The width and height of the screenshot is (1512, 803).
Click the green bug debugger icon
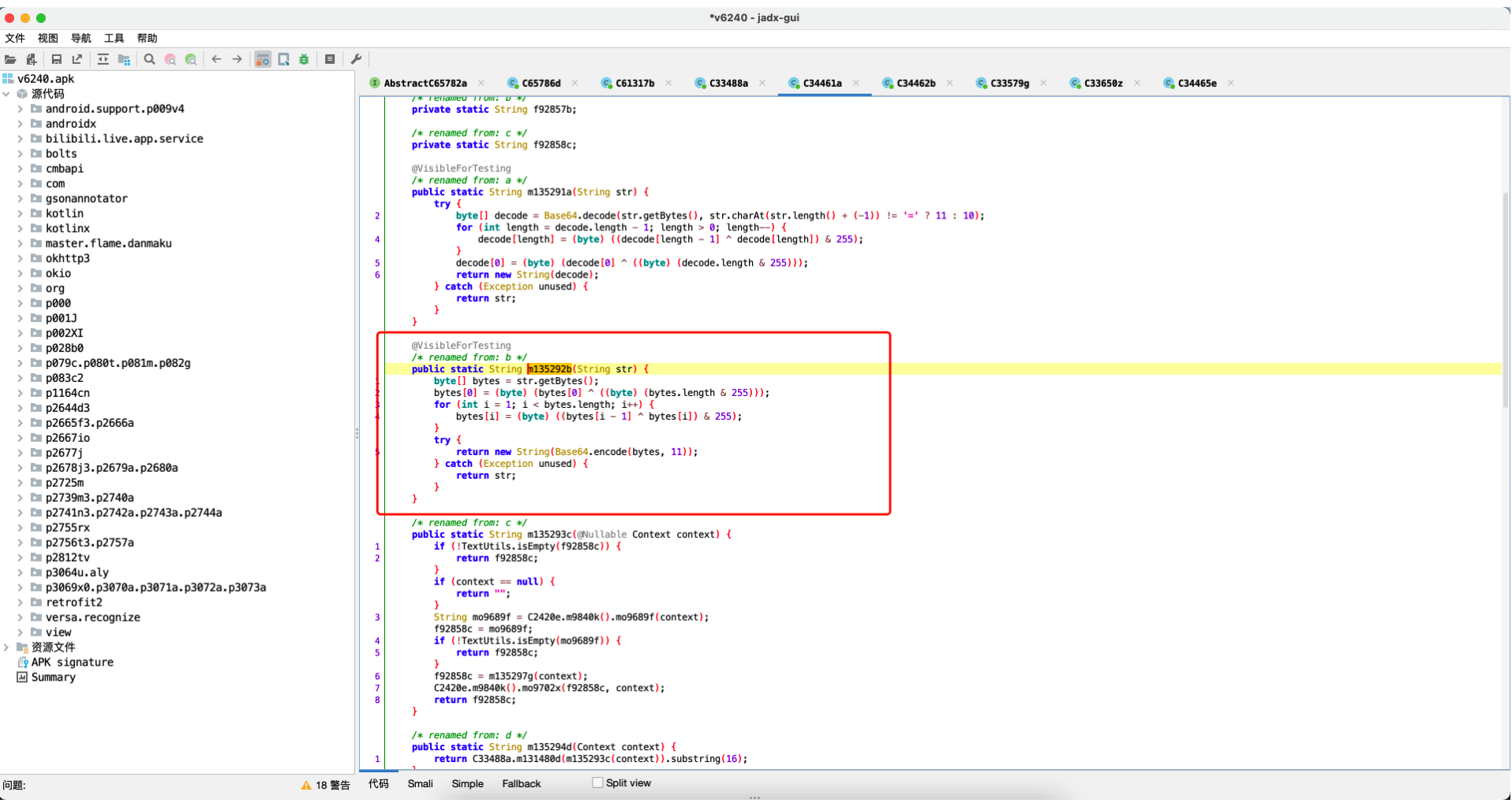tap(305, 59)
